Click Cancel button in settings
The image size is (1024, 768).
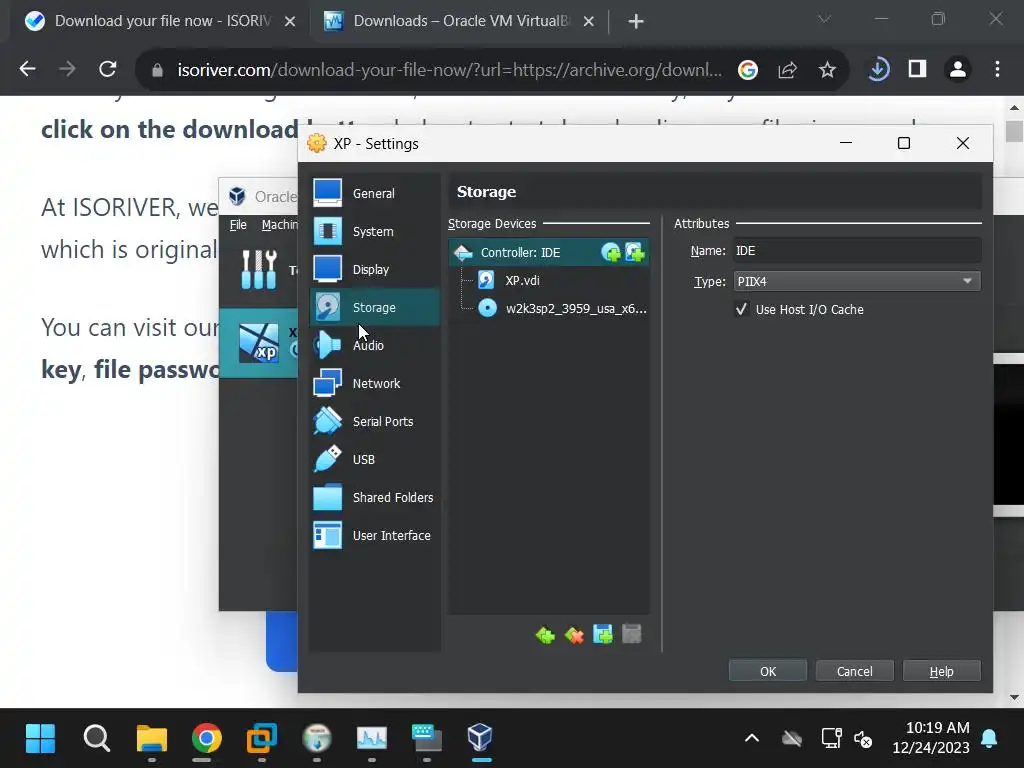[854, 671]
